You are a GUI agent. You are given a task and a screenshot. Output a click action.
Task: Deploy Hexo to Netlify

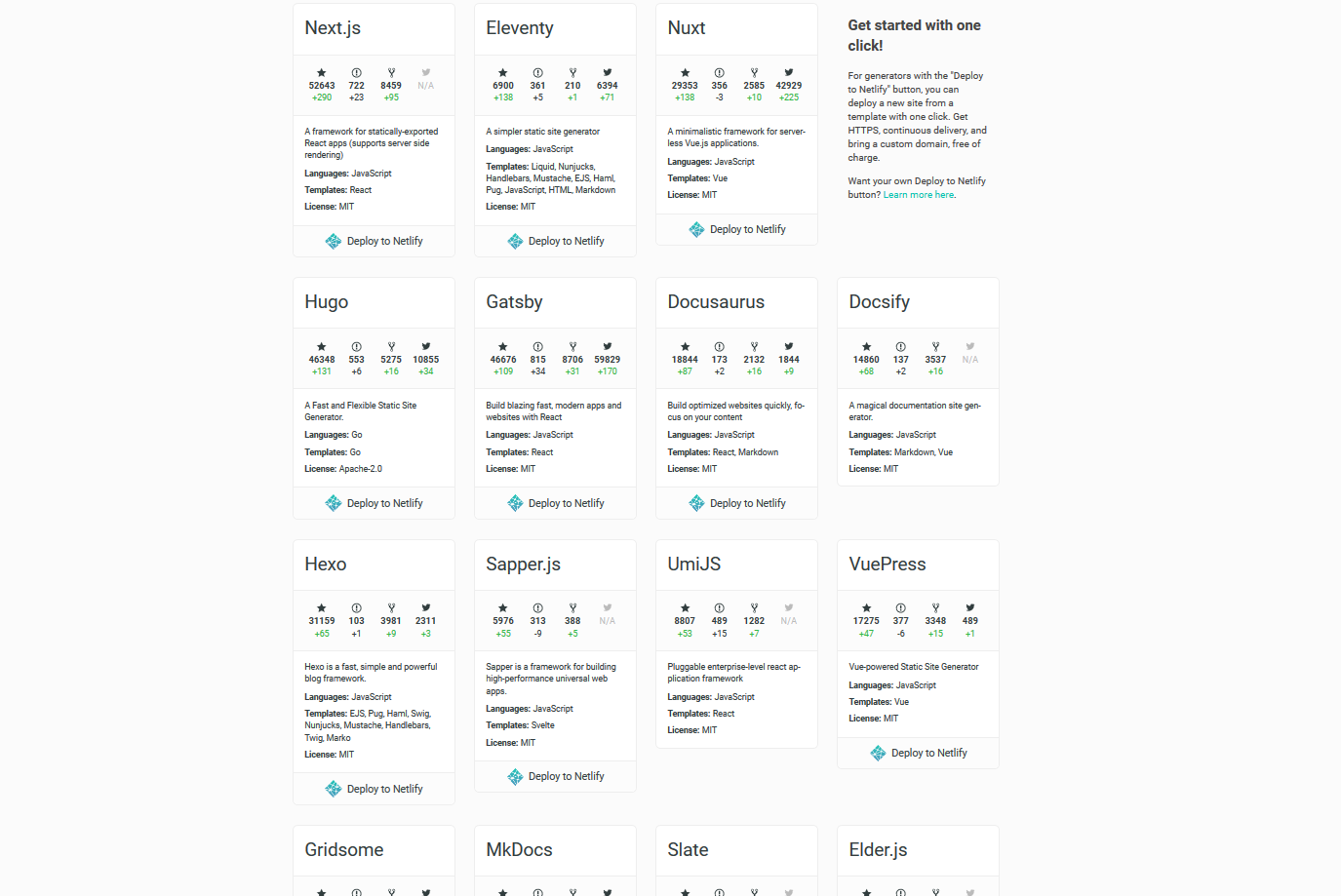point(375,789)
